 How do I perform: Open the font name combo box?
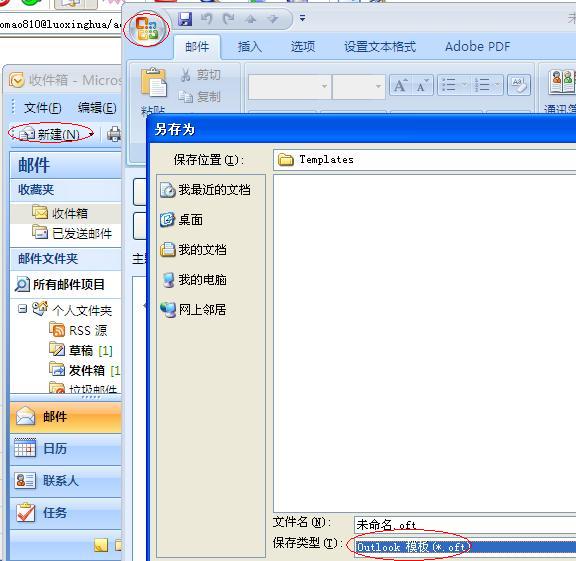(x=289, y=86)
